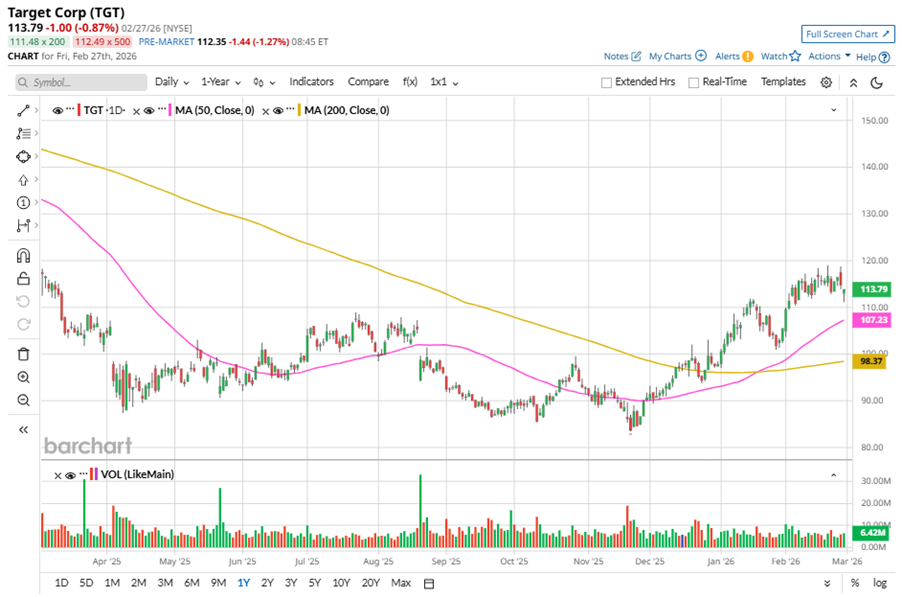
Task: Select the arrow annotation tool
Action: pyautogui.click(x=23, y=180)
